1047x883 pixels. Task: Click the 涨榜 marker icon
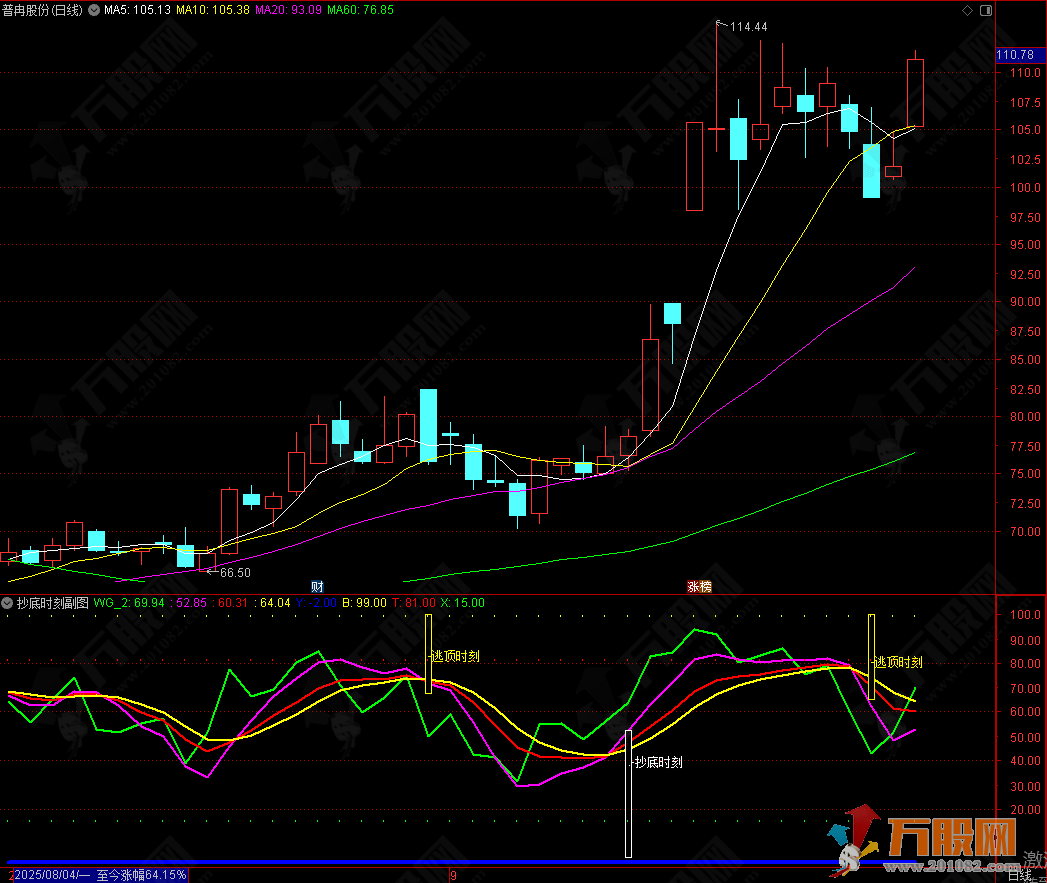[699, 586]
